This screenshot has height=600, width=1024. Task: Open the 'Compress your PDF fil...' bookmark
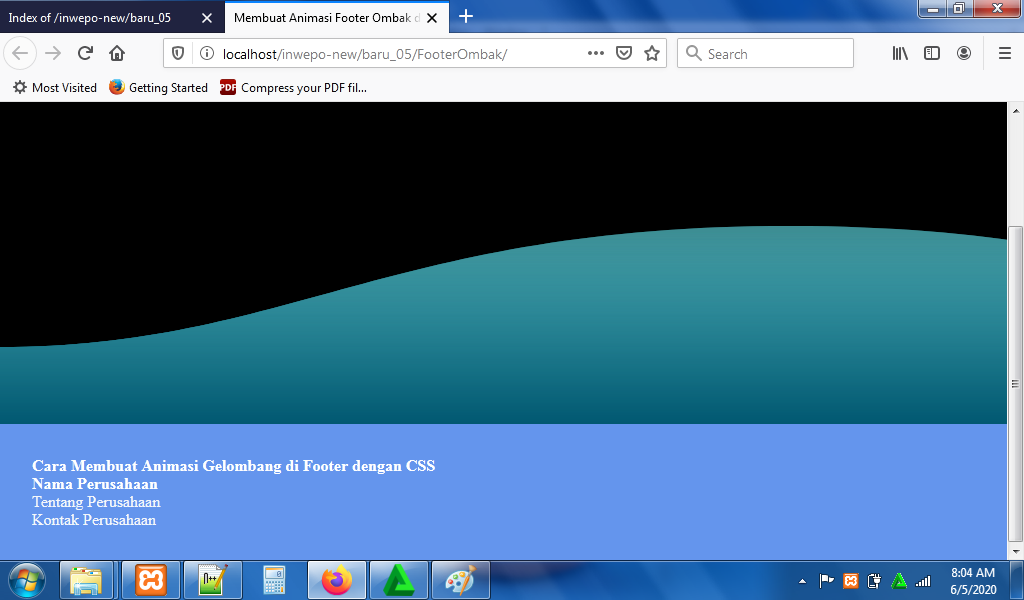[x=293, y=87]
